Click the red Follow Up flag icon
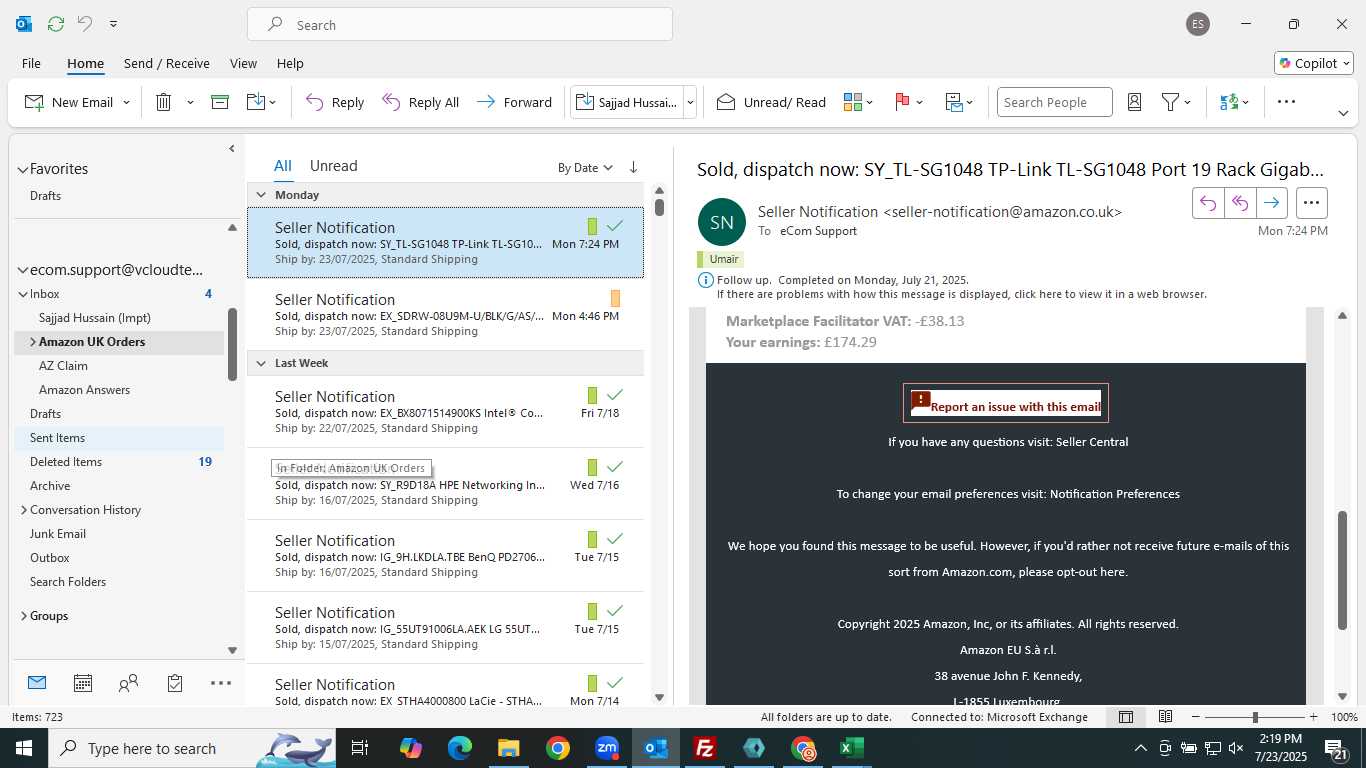The width and height of the screenshot is (1366, 768). pyautogui.click(x=902, y=102)
